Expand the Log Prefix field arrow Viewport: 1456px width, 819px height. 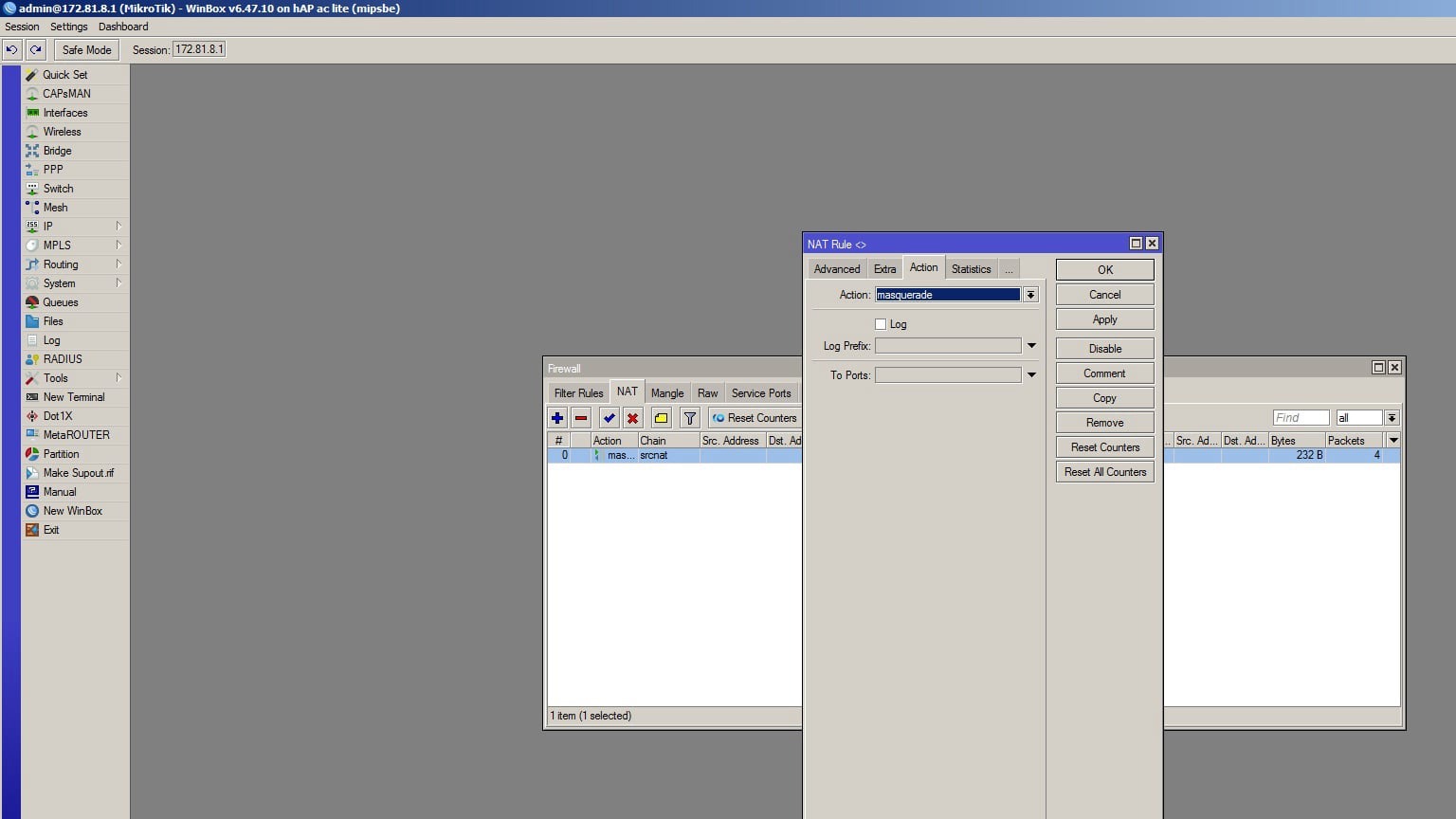(1031, 346)
